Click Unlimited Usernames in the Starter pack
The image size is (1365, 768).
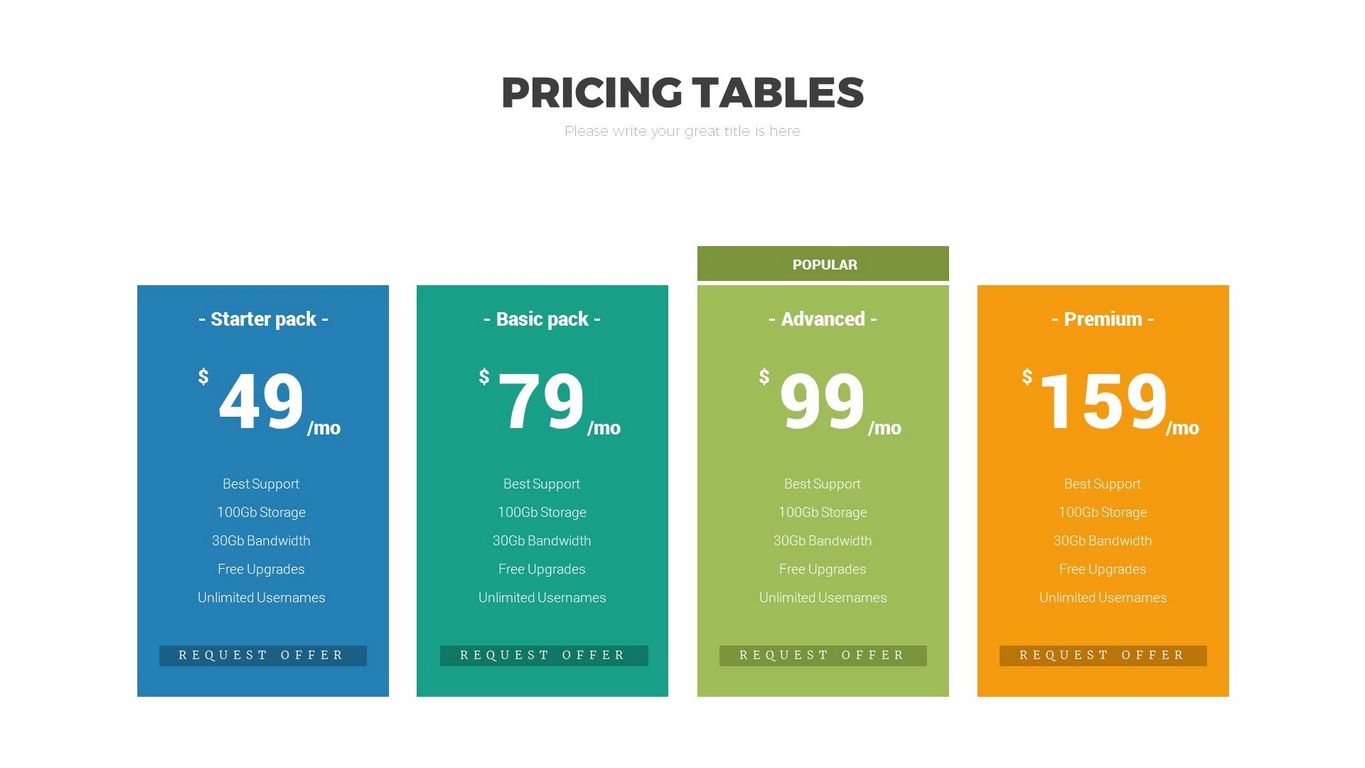click(261, 598)
